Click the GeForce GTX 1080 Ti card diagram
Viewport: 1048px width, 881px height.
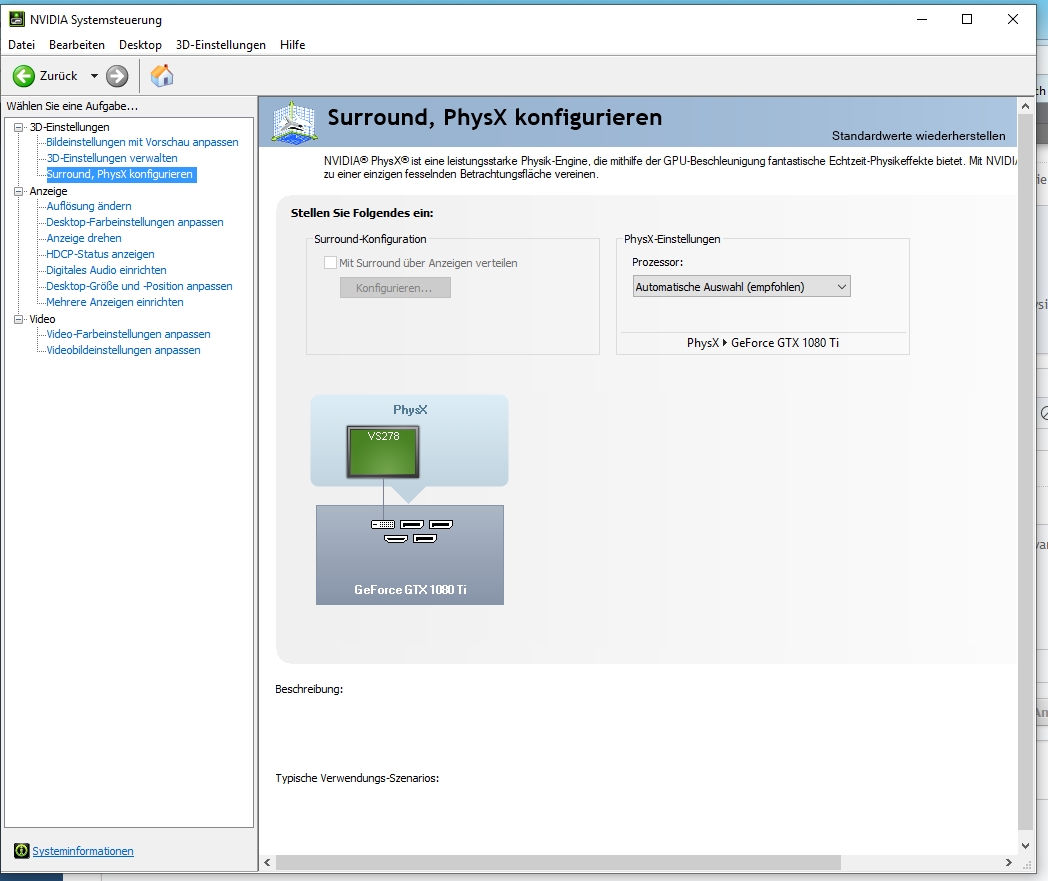[x=410, y=555]
